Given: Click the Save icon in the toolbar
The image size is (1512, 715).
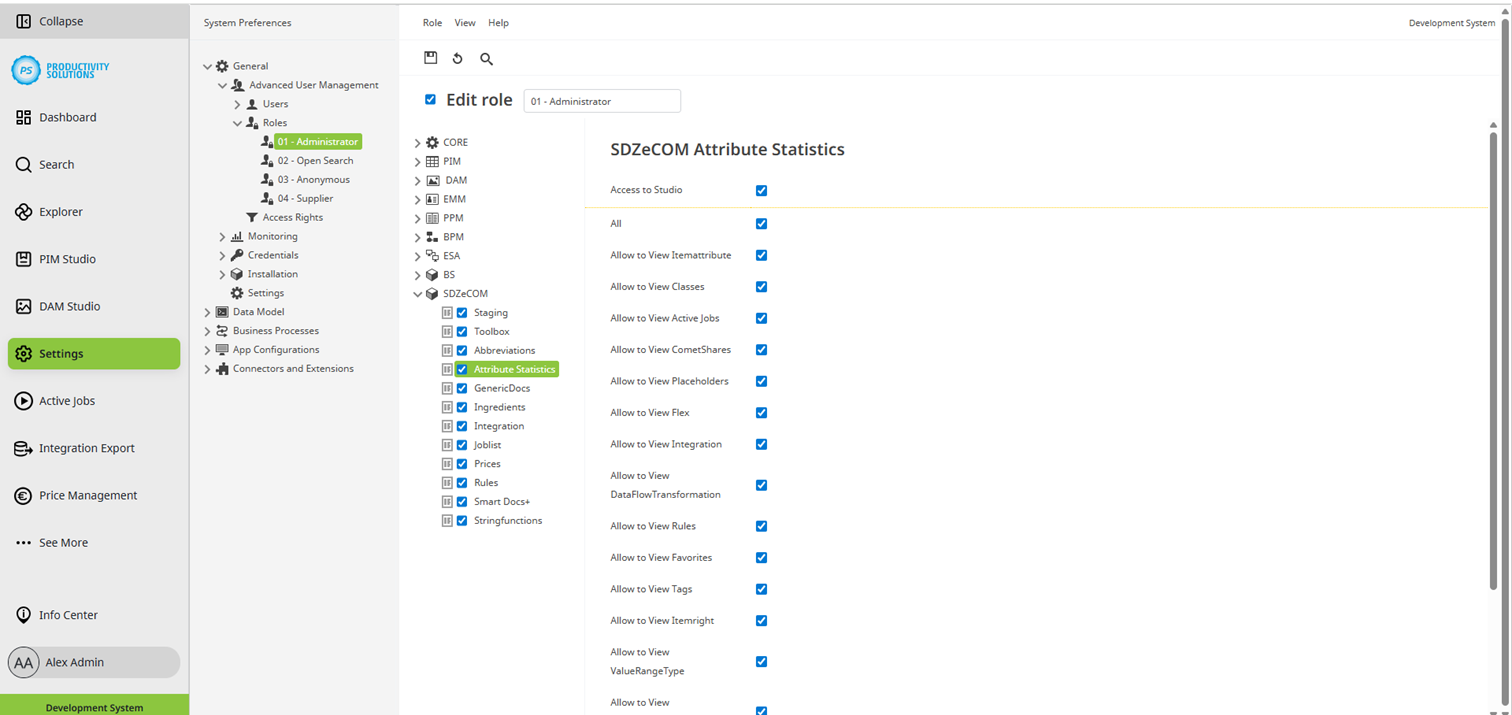Looking at the screenshot, I should click(431, 58).
